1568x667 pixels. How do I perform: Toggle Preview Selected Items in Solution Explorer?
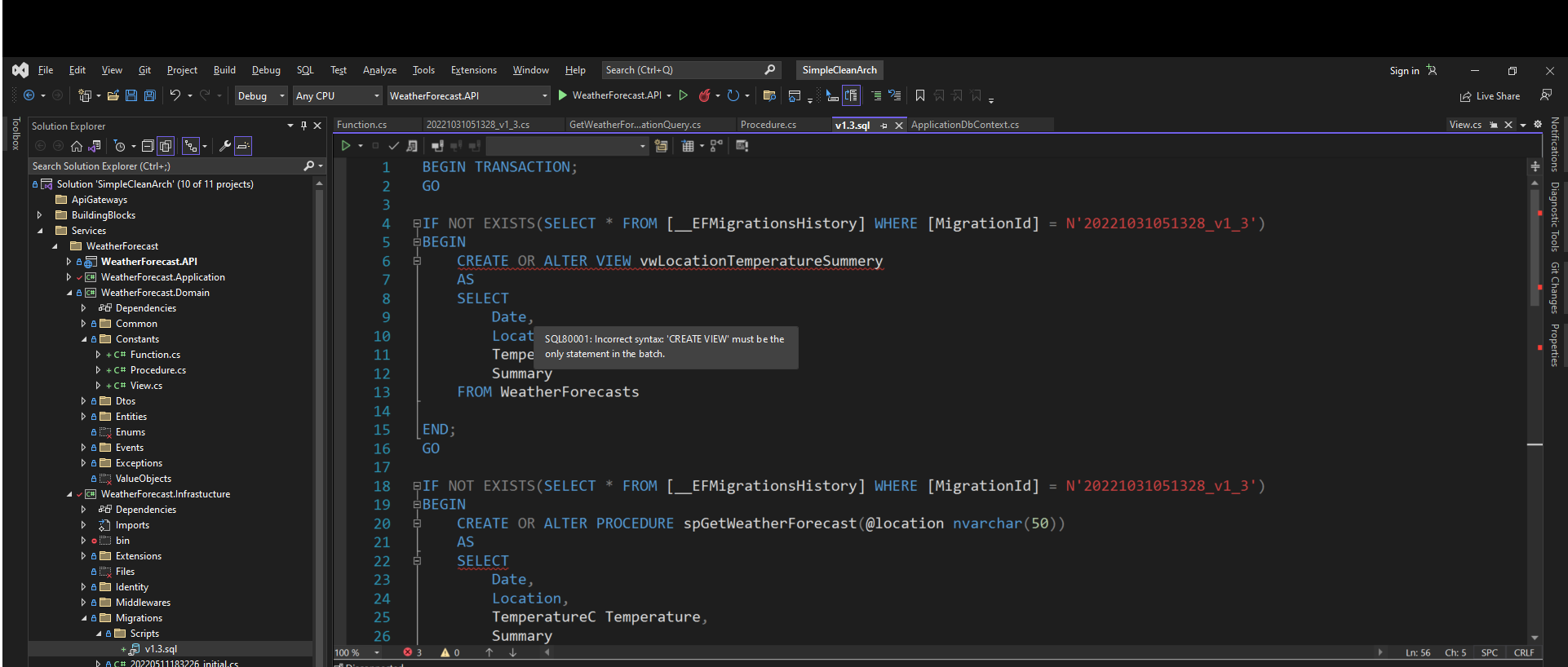(x=243, y=146)
